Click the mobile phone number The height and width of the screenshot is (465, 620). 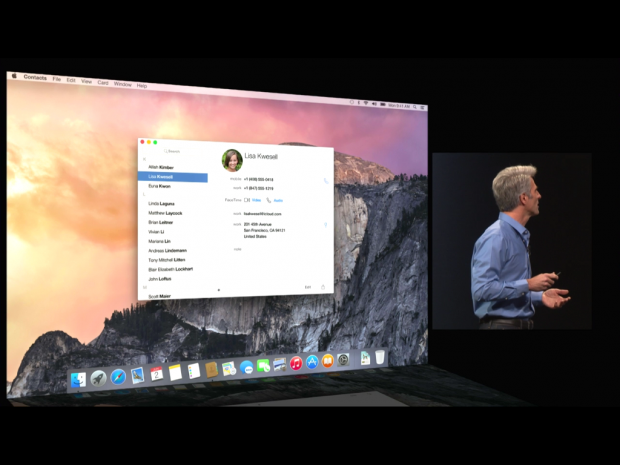(x=259, y=179)
